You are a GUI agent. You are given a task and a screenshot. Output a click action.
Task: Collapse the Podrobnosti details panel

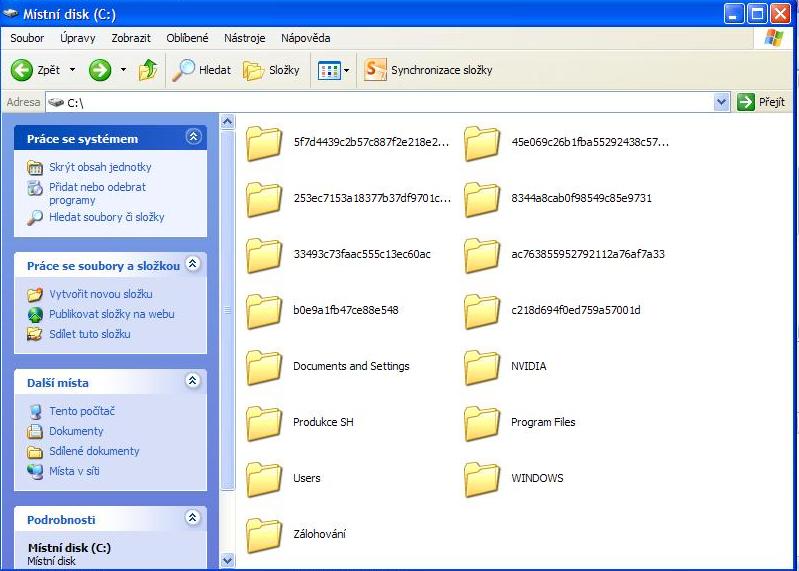coord(193,519)
